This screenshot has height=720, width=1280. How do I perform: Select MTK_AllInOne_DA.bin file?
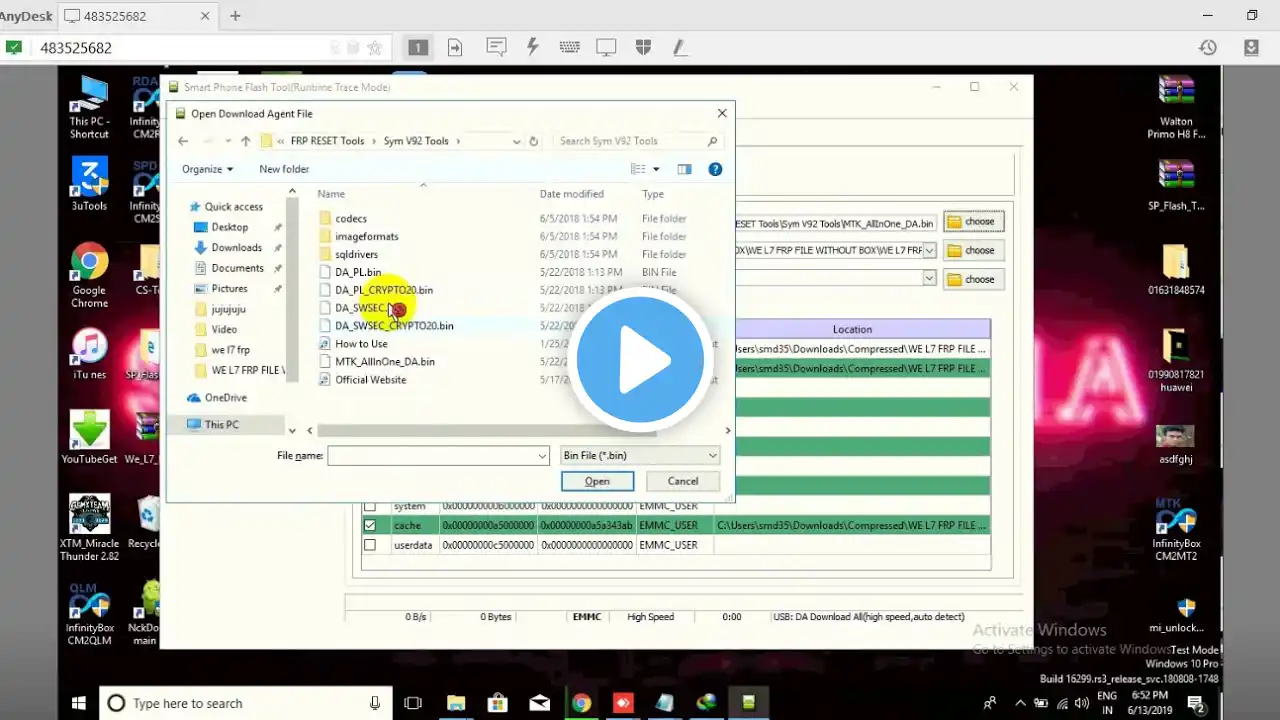tap(385, 361)
